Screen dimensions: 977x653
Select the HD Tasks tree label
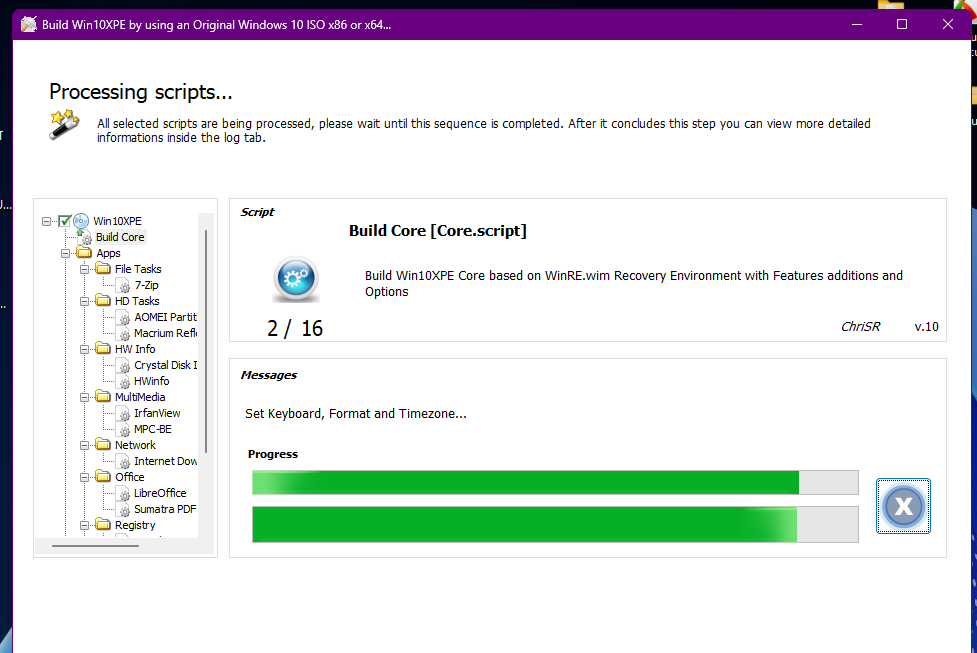137,301
